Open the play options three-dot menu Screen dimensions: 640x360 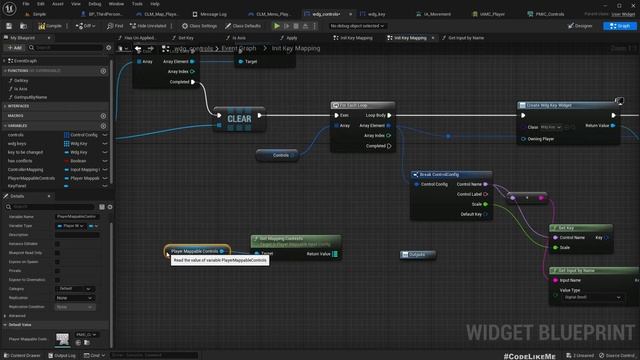[x=314, y=26]
